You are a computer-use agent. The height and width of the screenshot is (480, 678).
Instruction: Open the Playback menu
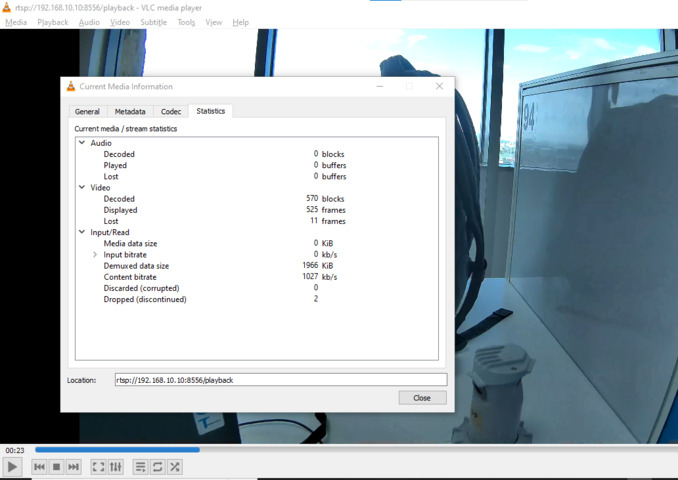(52, 22)
